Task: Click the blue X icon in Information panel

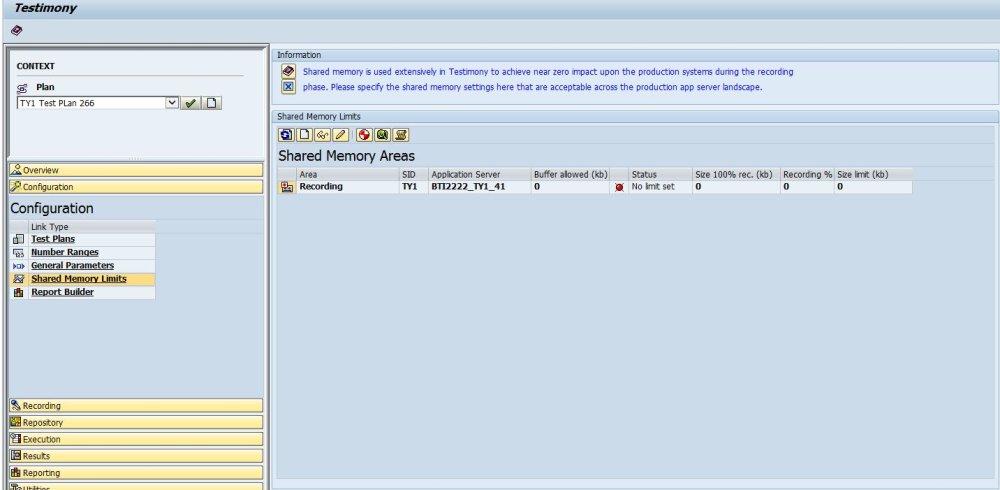Action: point(288,87)
